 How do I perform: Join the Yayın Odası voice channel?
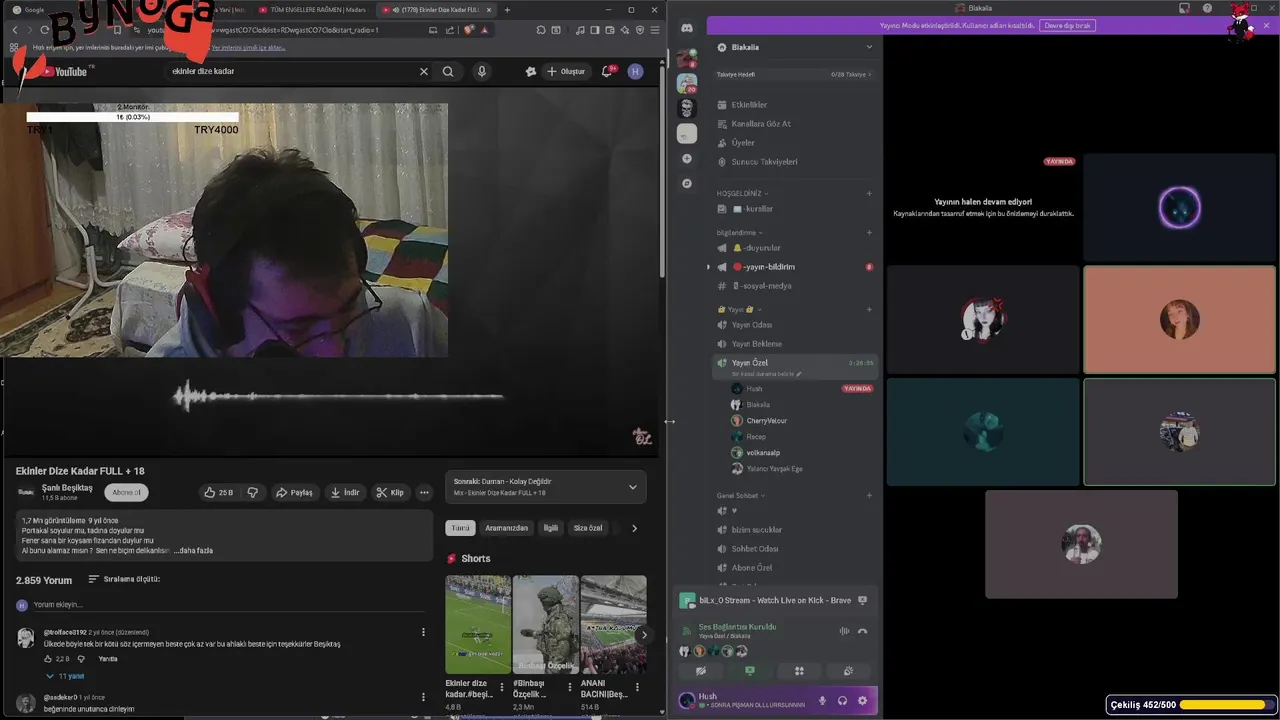pyautogui.click(x=794, y=325)
